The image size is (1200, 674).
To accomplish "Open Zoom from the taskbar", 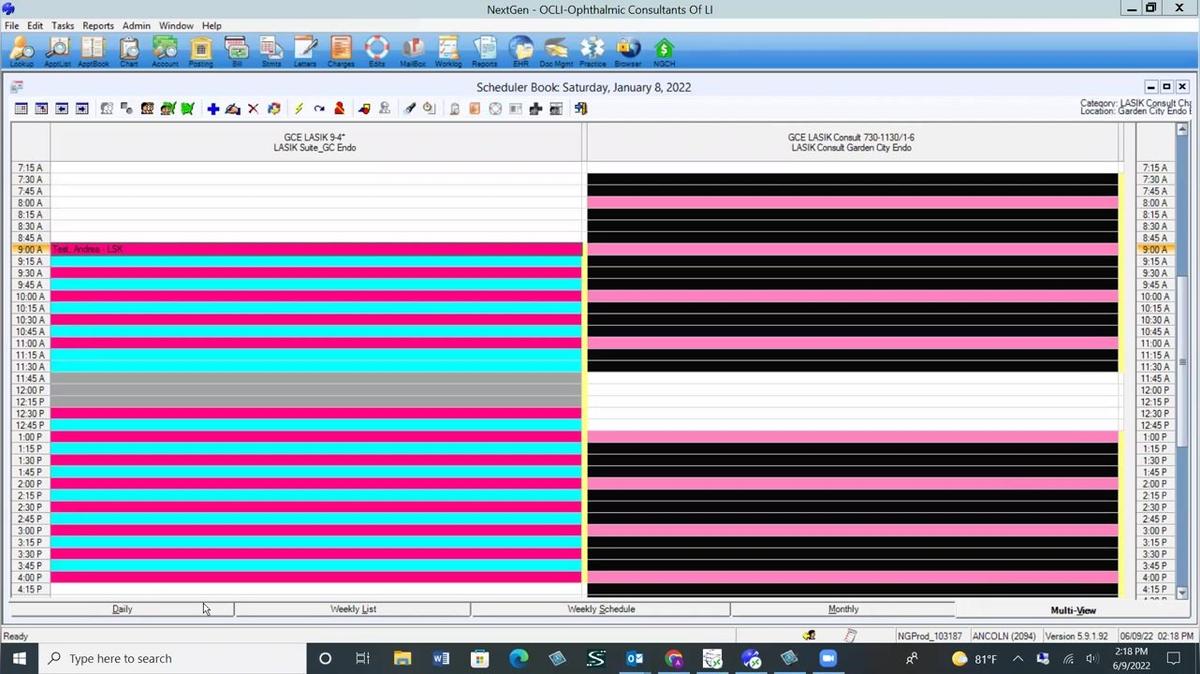I will pos(828,659).
